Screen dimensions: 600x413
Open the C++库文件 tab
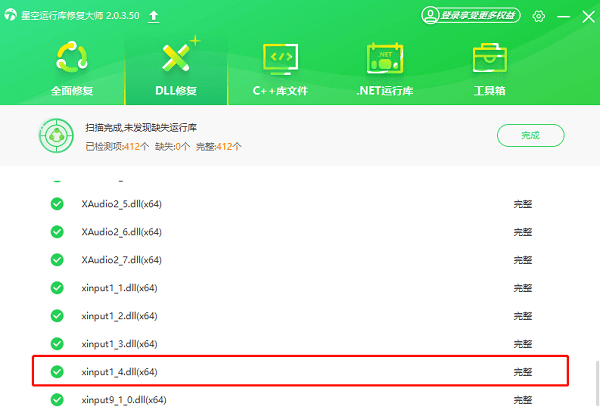point(280,70)
